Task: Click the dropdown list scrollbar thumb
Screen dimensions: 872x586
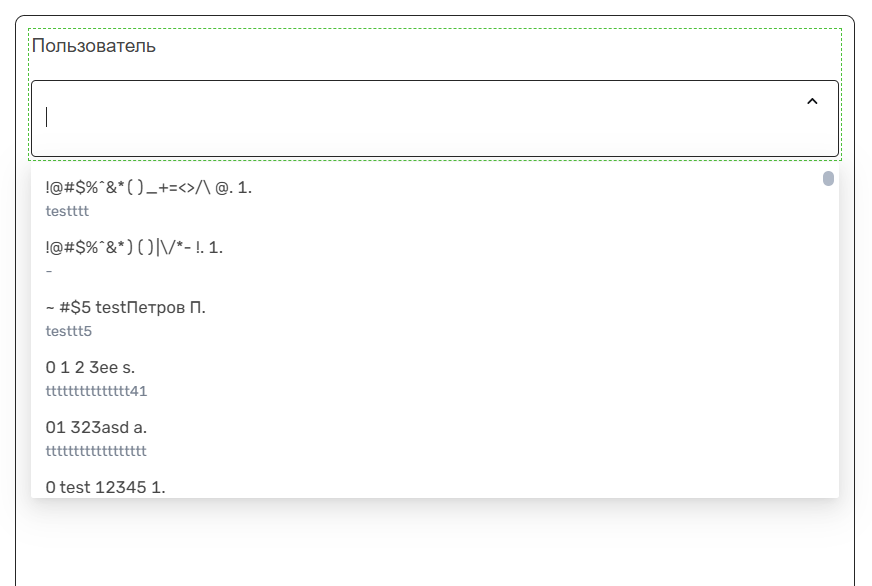Action: click(828, 179)
